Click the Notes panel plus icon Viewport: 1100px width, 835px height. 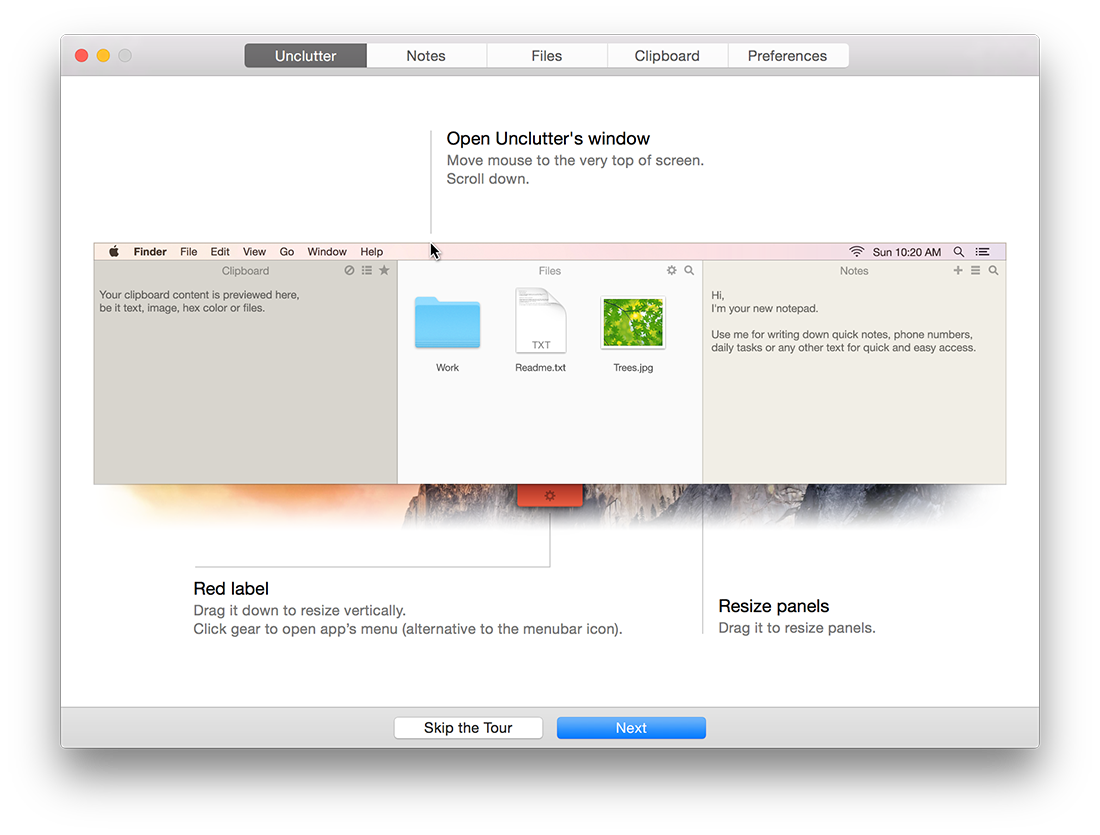958,270
